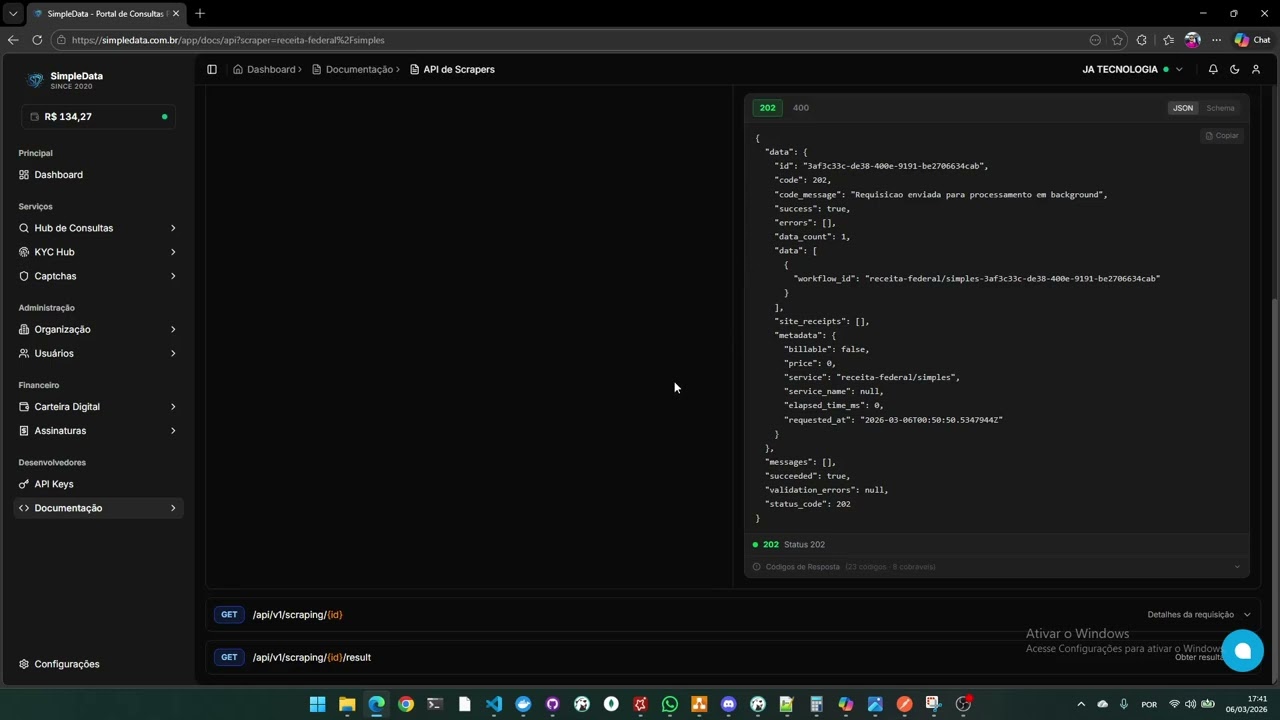Reload the page with the refresh button
Viewport: 1280px width, 720px height.
[x=37, y=40]
